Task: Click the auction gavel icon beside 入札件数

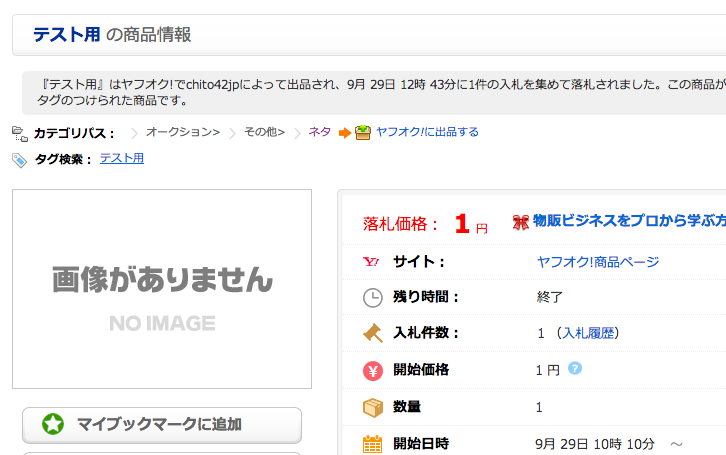Action: 372,333
